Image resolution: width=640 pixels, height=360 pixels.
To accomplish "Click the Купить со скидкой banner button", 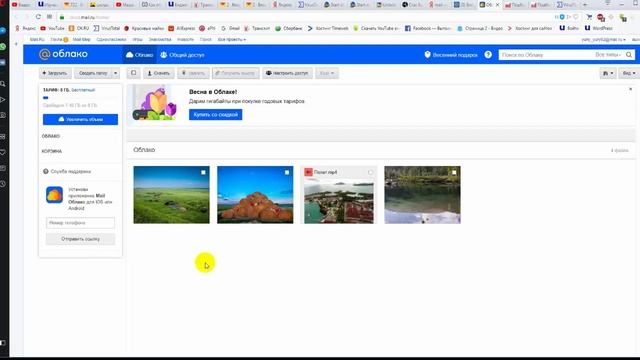I will click(216, 115).
